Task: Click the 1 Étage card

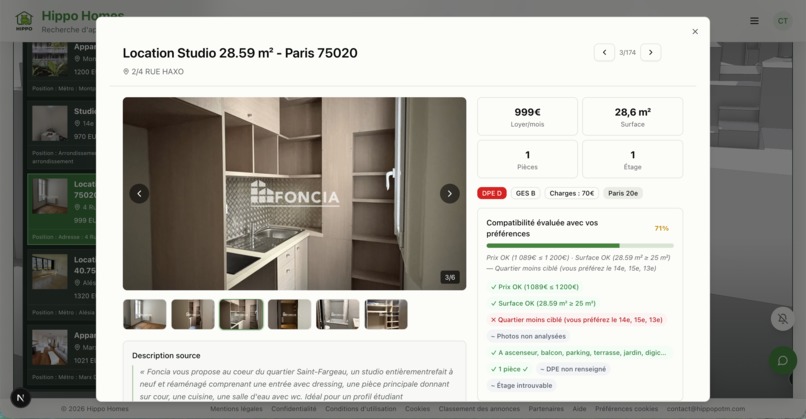Action: tap(632, 159)
